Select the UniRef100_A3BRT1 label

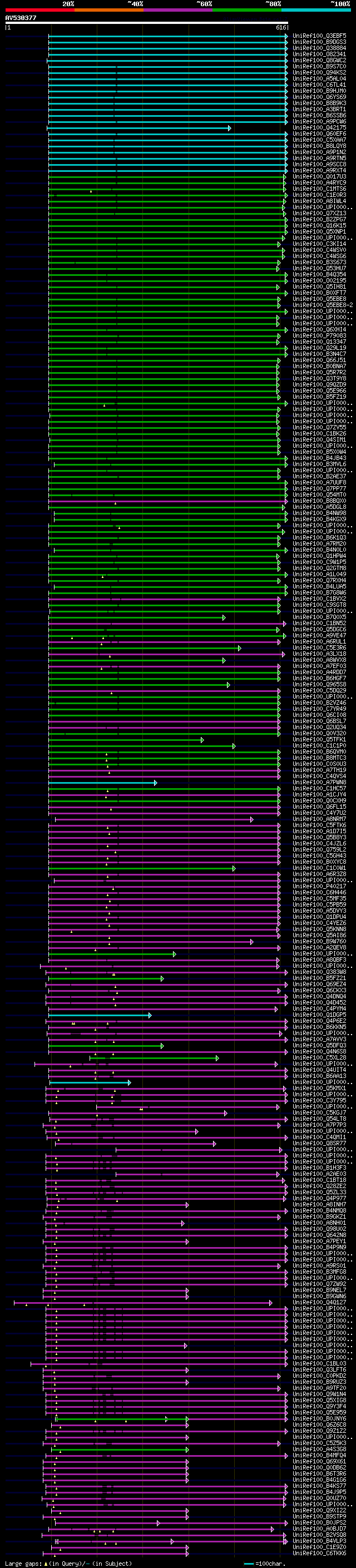coord(319,109)
